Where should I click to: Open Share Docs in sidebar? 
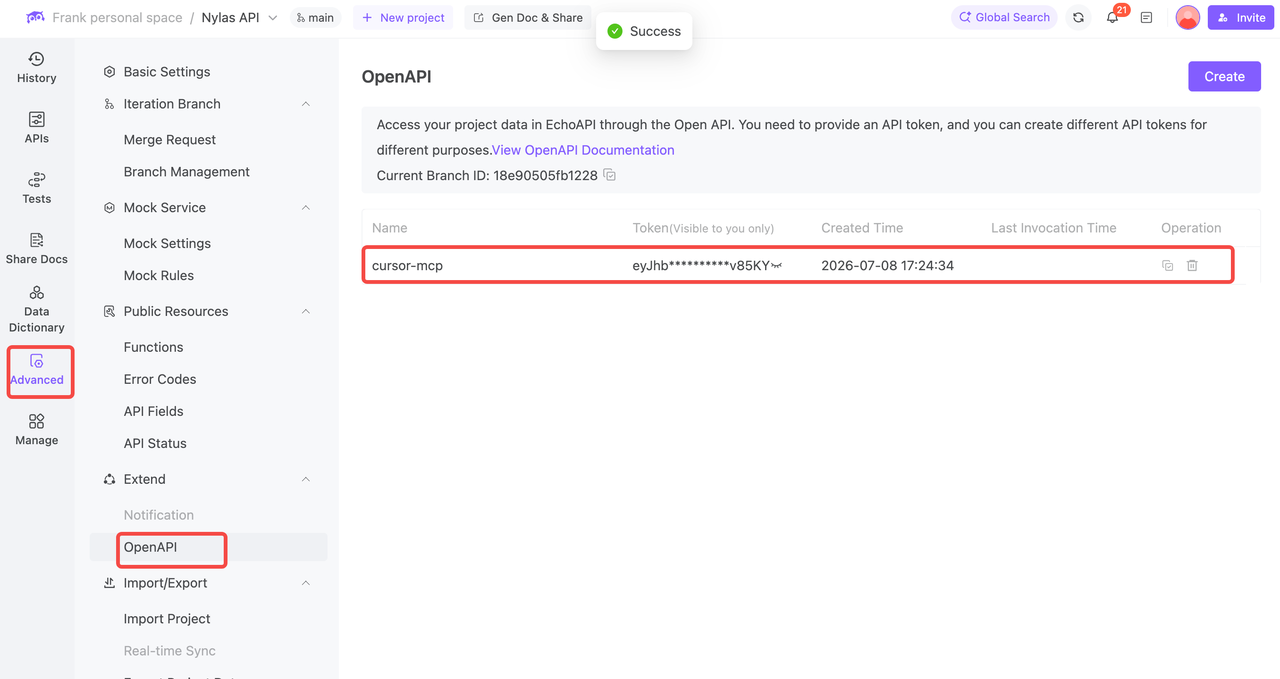pyautogui.click(x=36, y=248)
